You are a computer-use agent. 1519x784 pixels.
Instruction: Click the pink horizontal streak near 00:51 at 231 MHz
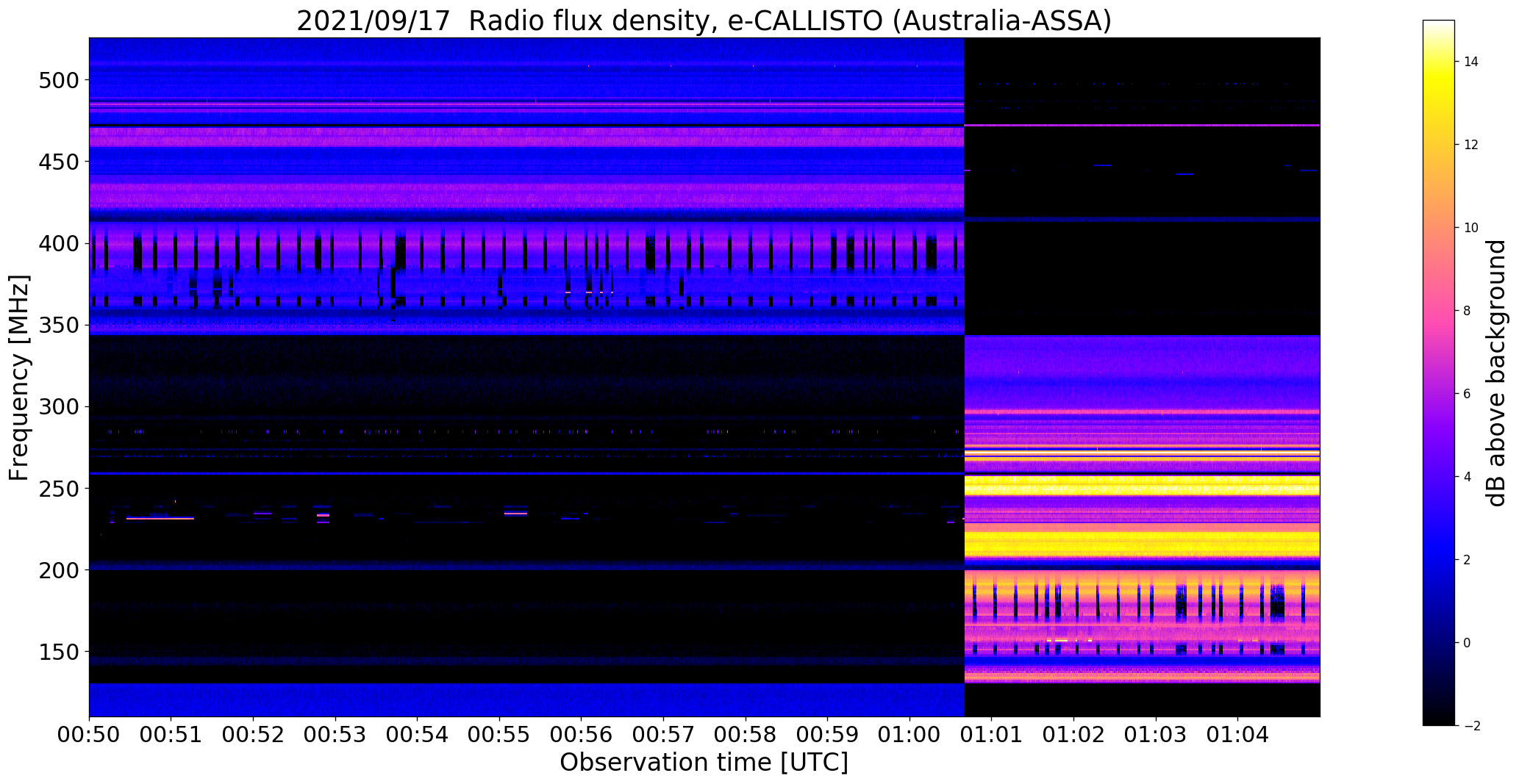160,519
